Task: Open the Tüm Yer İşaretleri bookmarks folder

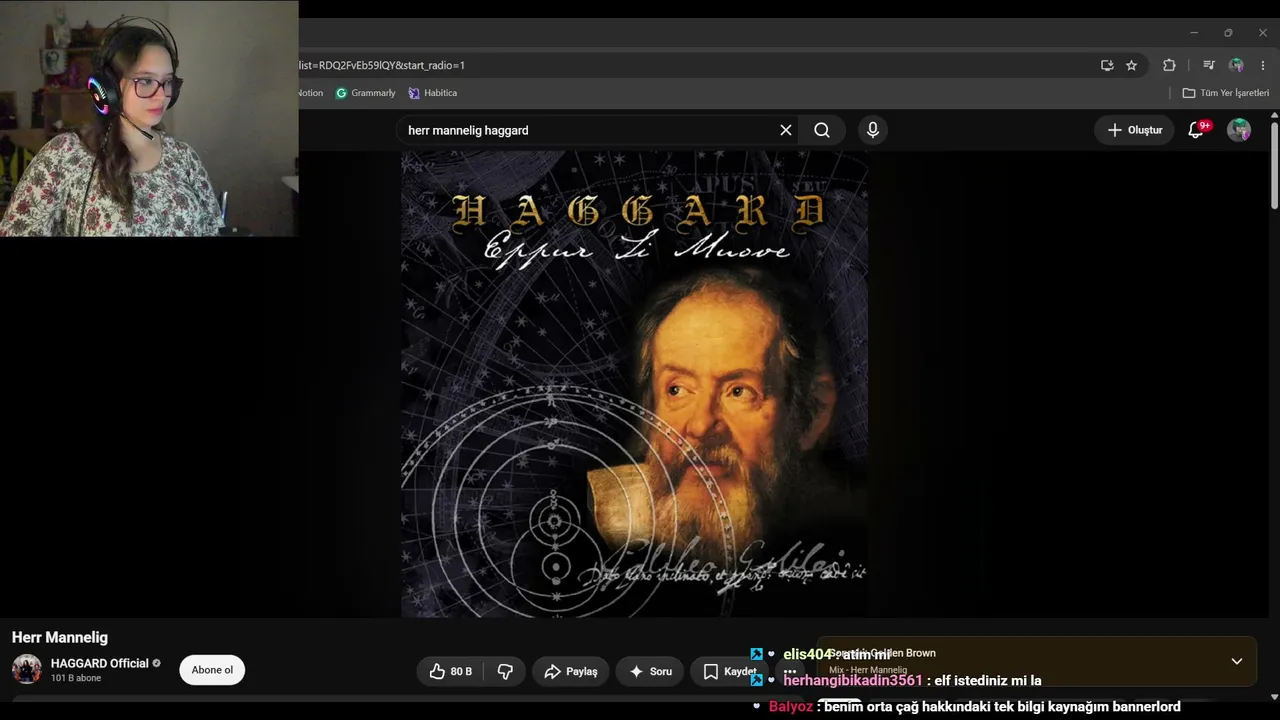Action: [1226, 93]
